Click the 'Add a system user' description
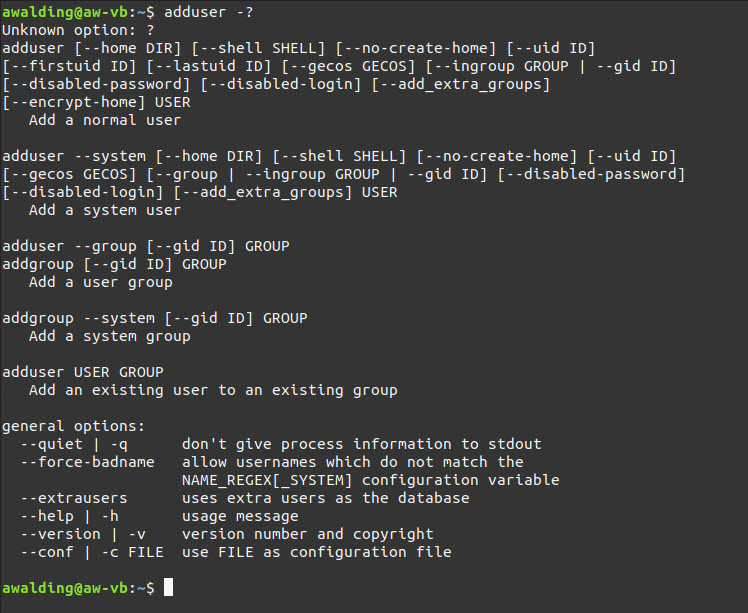Image resolution: width=748 pixels, height=613 pixels. coord(105,210)
